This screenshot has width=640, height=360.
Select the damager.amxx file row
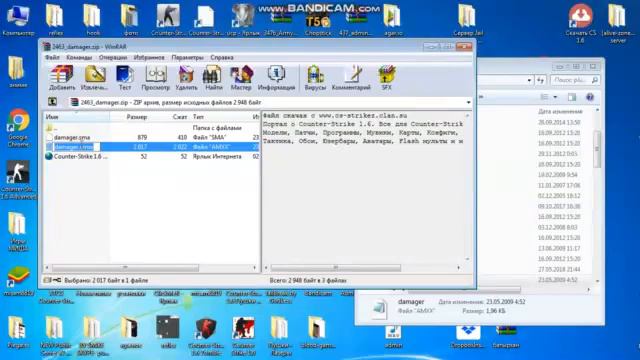151,147
